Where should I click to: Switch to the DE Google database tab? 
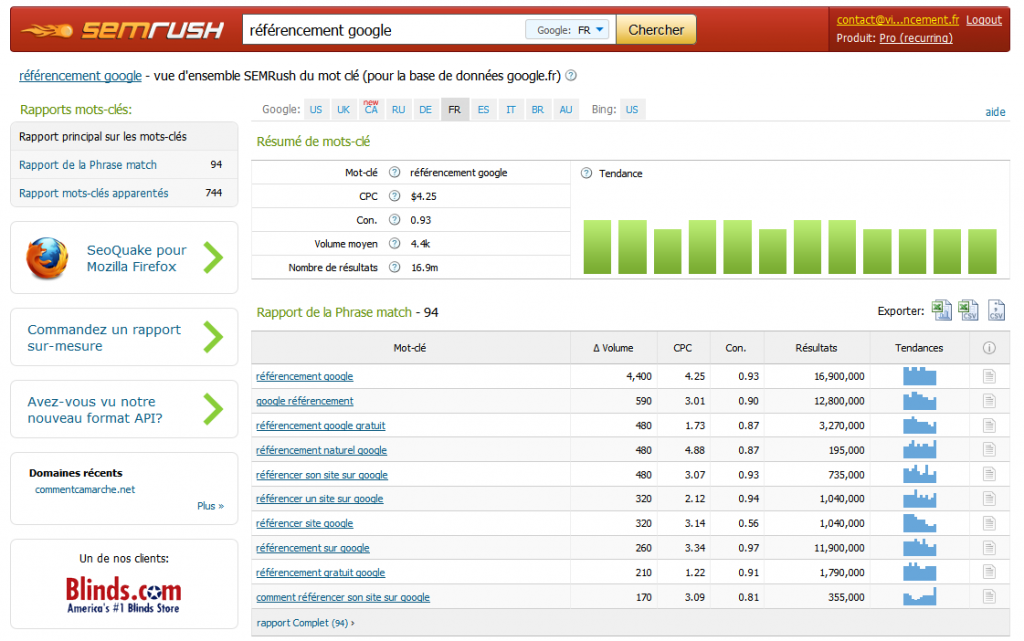pyautogui.click(x=425, y=109)
